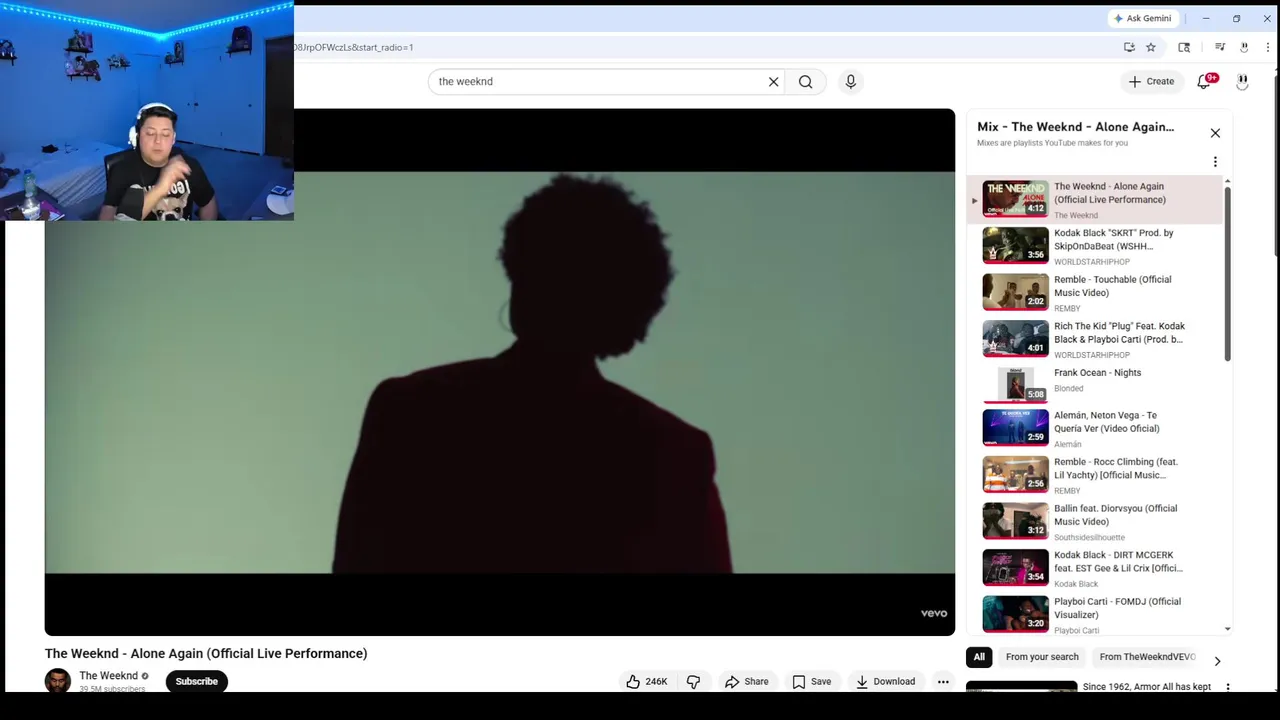
Task: Bookmark this page with the star icon
Action: point(1151,47)
